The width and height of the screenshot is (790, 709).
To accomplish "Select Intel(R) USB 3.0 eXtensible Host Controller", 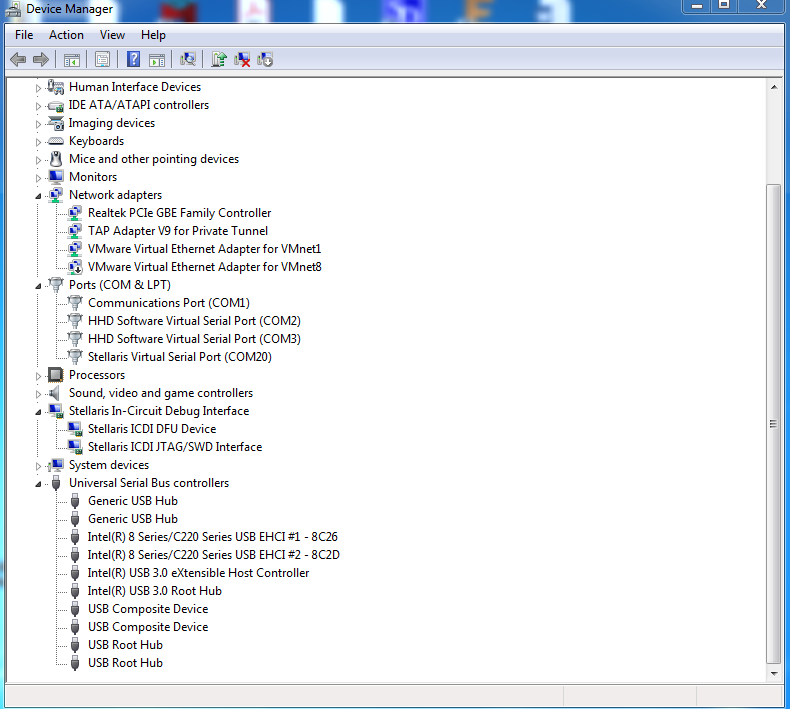I will (x=199, y=573).
